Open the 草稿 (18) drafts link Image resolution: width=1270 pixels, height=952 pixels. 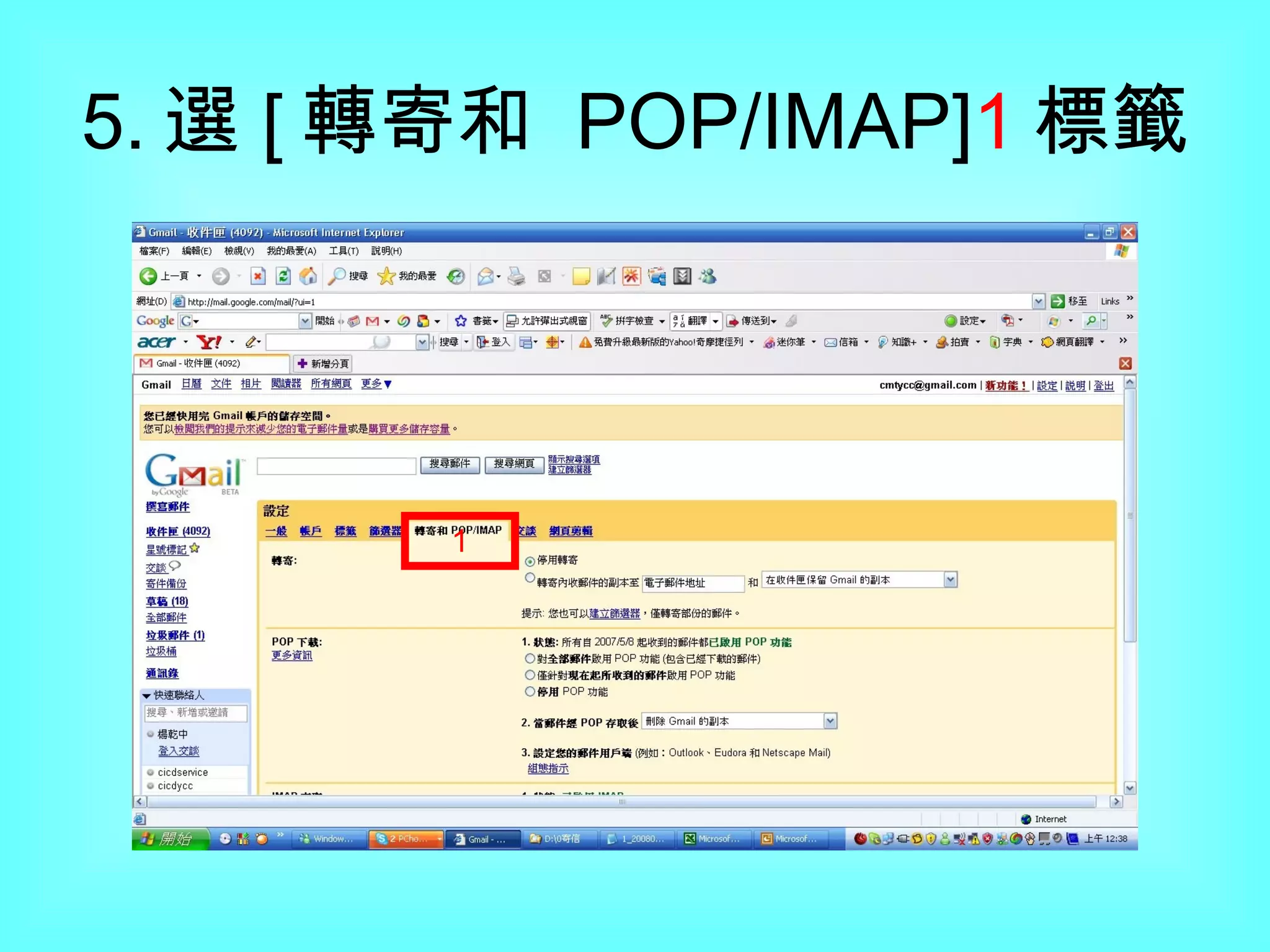167,601
